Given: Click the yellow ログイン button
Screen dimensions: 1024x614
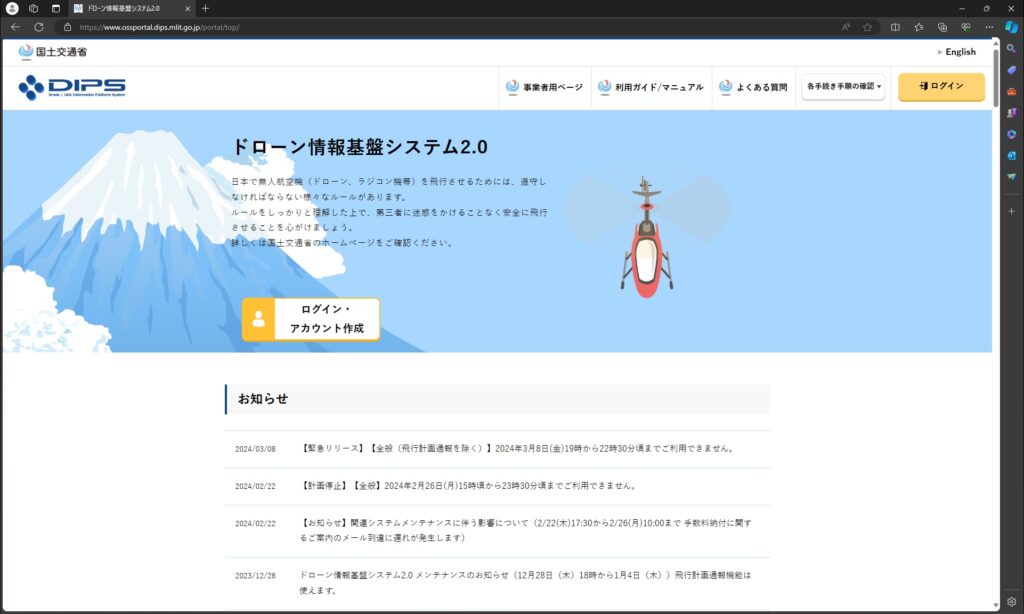Looking at the screenshot, I should pos(940,87).
